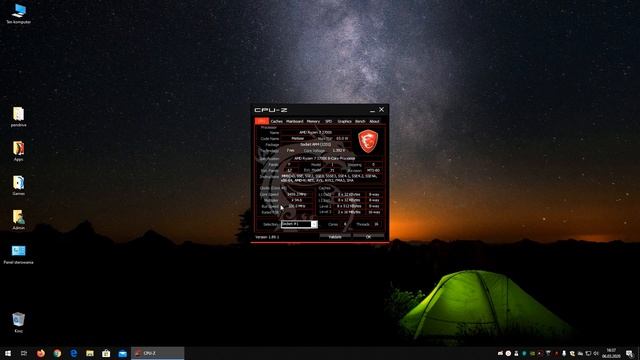Open the Windows Start menu
This screenshot has width=640, height=360.
[x=8, y=353]
